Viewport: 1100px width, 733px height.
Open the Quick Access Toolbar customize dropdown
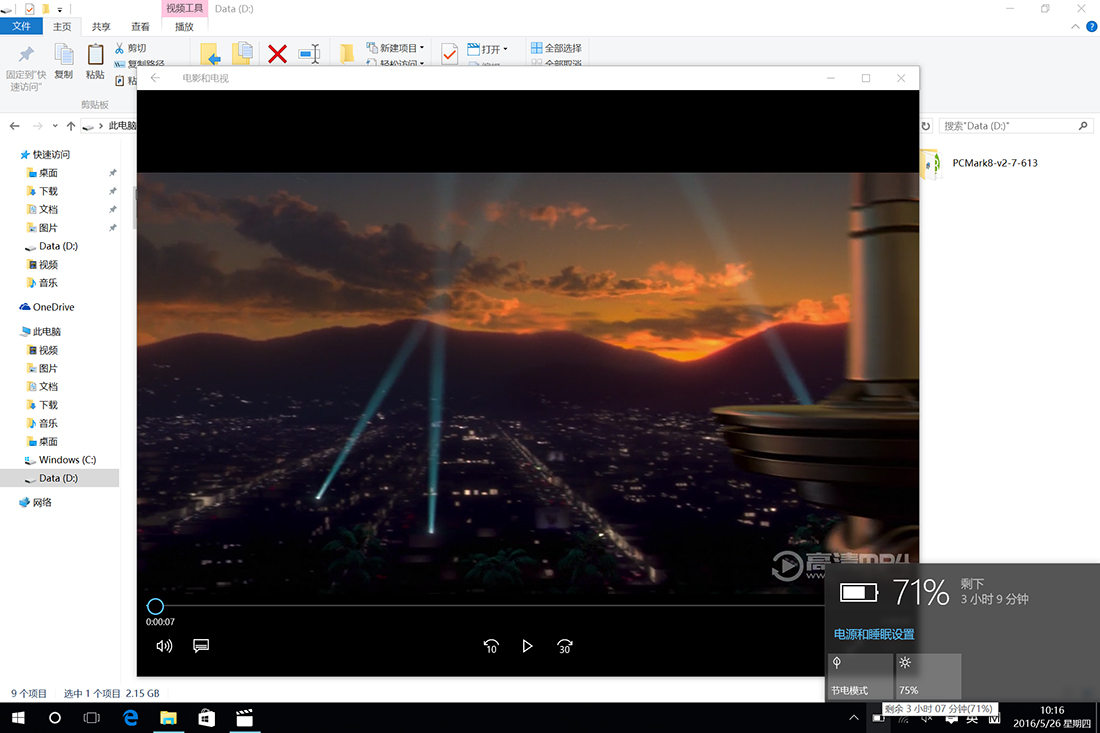pos(60,9)
